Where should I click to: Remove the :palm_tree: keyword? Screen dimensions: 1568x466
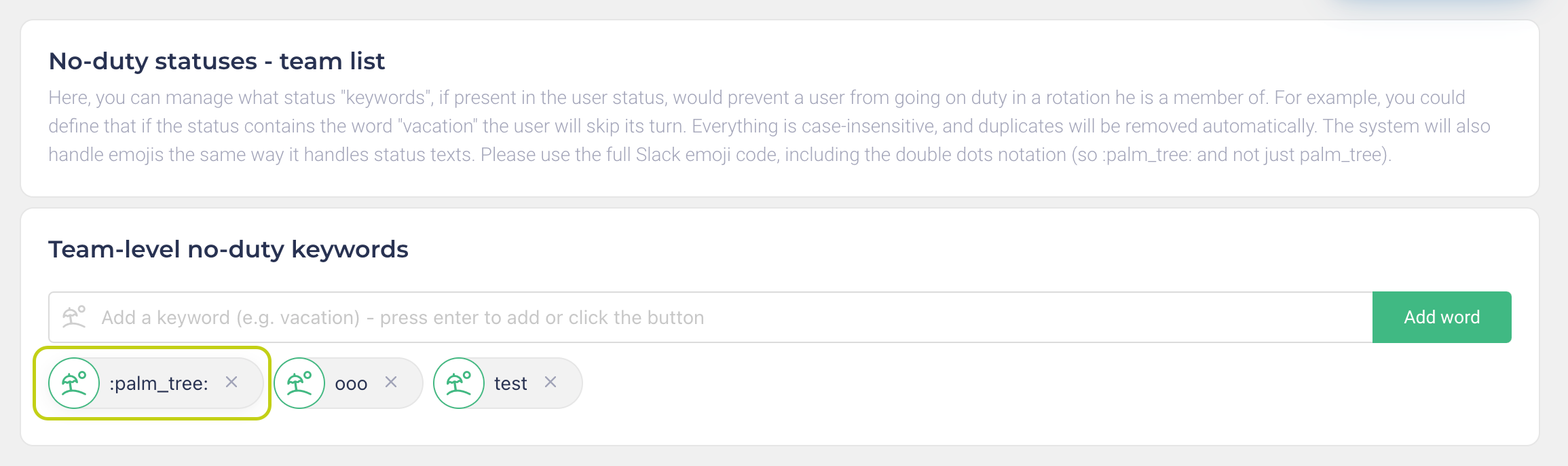[x=231, y=382]
